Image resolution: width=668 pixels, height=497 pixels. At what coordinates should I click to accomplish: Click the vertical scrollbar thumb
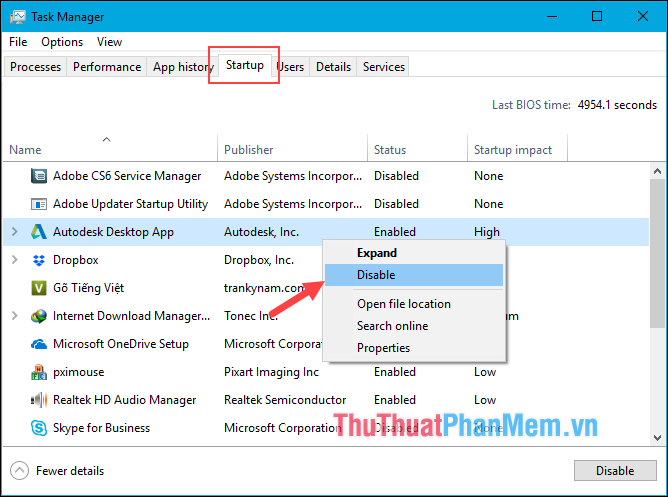(x=657, y=253)
